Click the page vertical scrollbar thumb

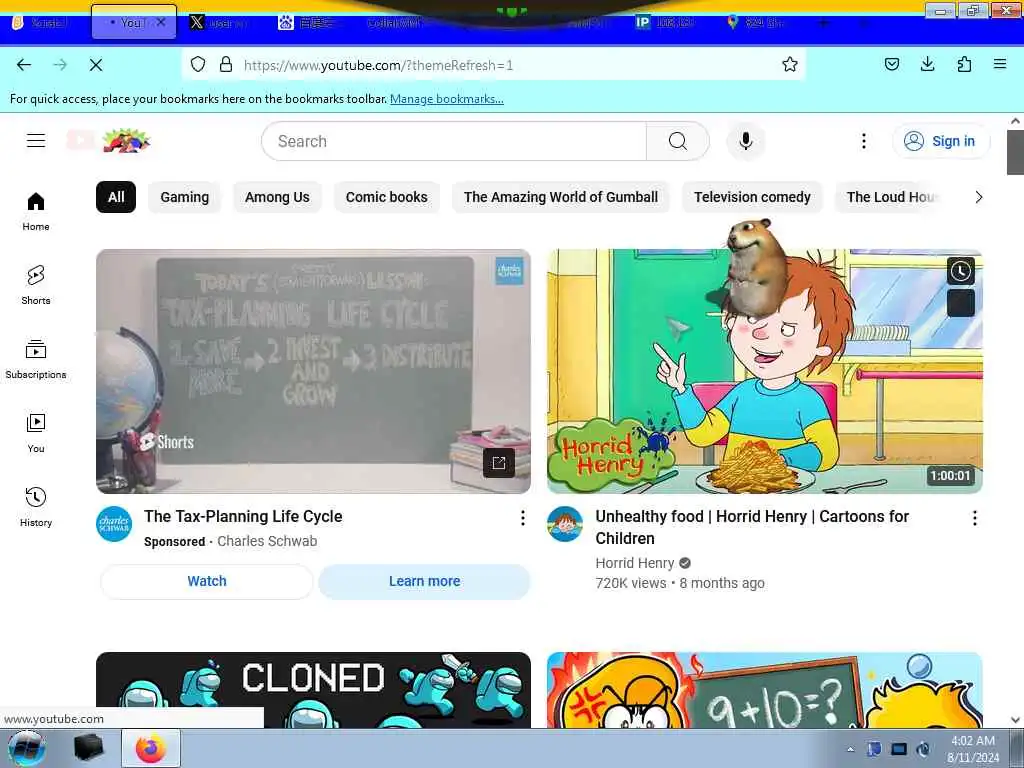pos(1015,152)
